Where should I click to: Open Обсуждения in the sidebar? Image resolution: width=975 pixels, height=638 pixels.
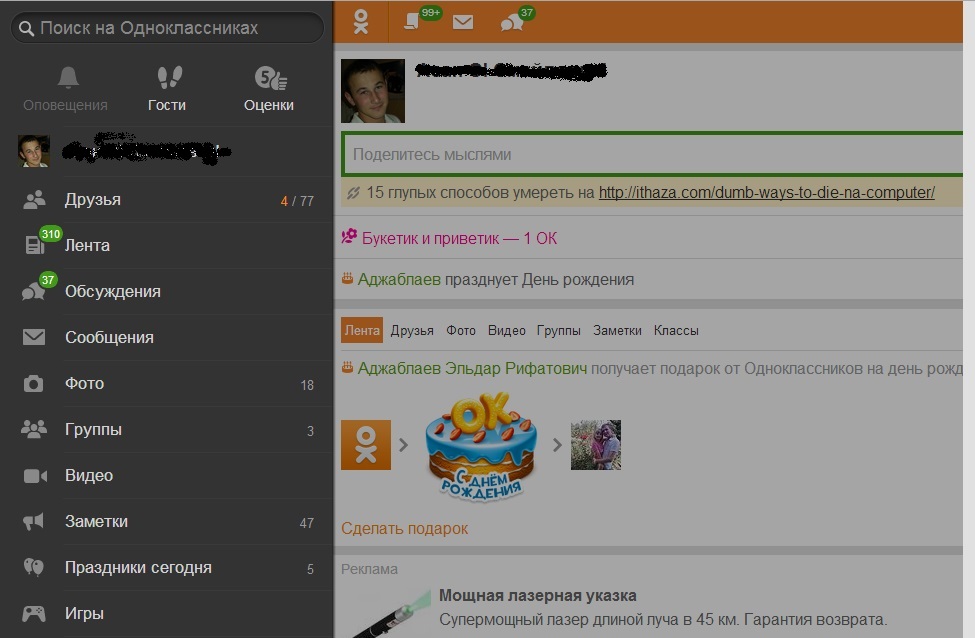pyautogui.click(x=167, y=292)
